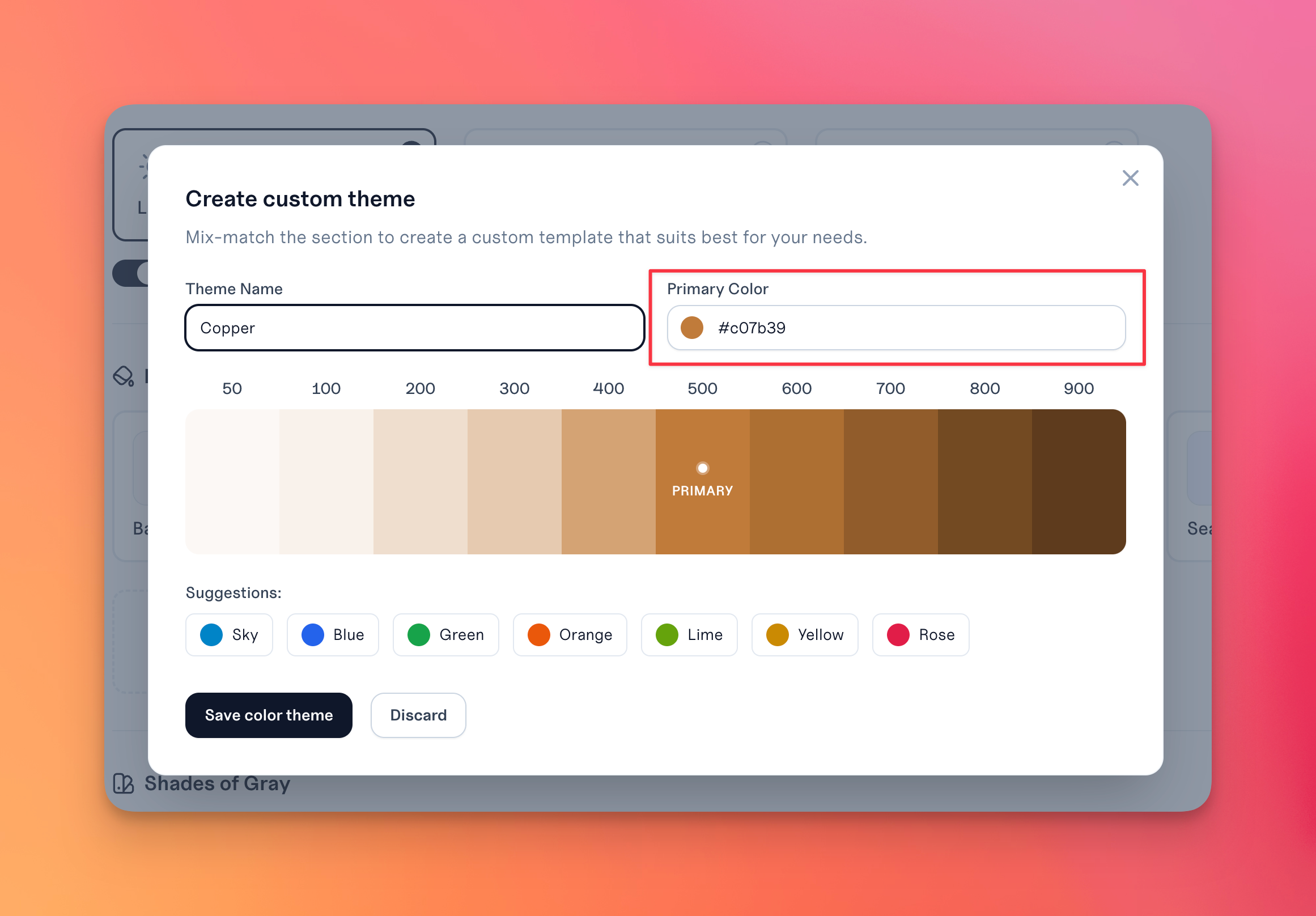Click the PRIMARY marker on the 500 shade

[x=702, y=468]
